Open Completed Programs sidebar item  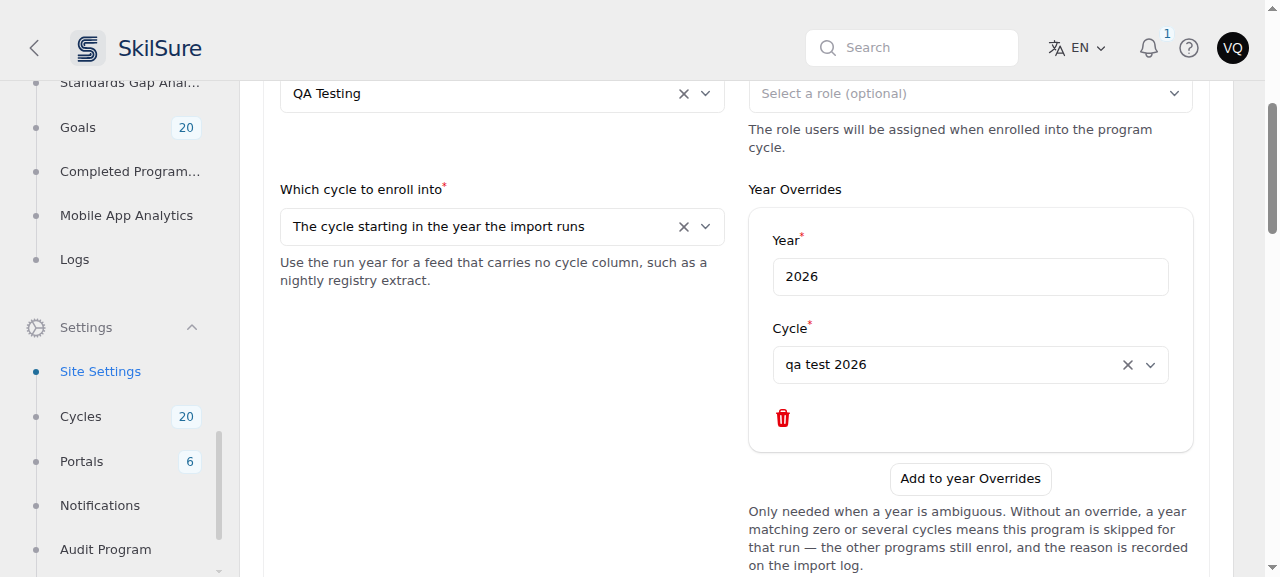point(130,172)
